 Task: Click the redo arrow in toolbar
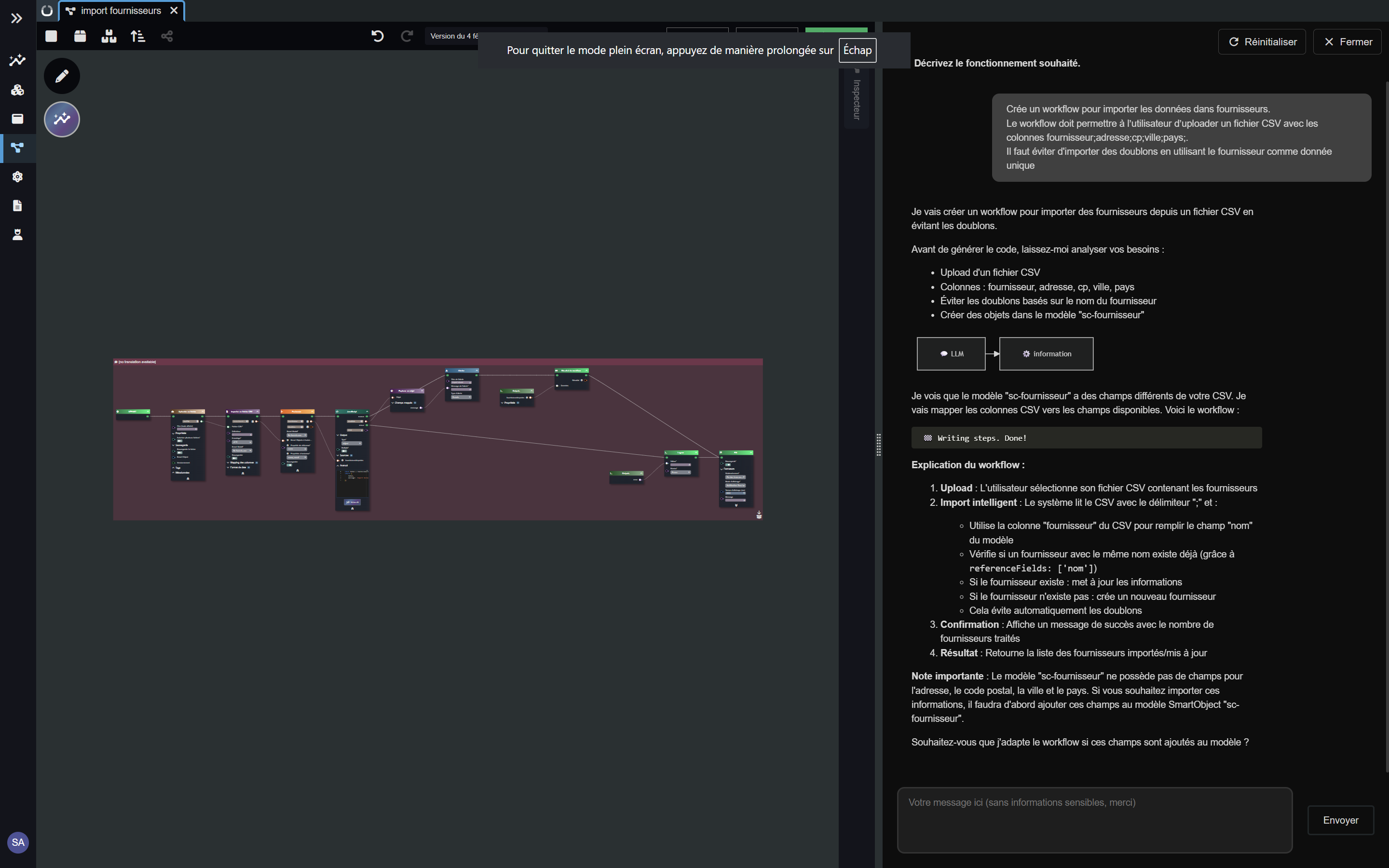pyautogui.click(x=407, y=36)
